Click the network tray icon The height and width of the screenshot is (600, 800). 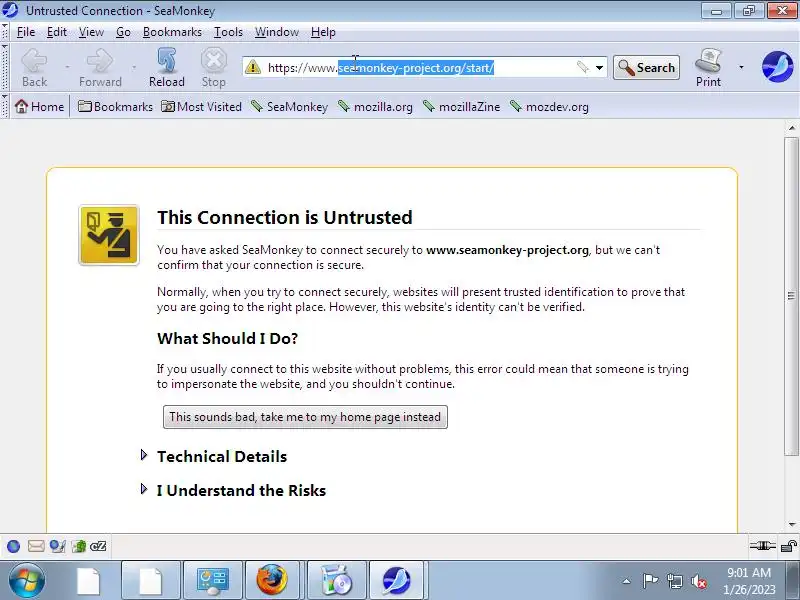click(675, 581)
